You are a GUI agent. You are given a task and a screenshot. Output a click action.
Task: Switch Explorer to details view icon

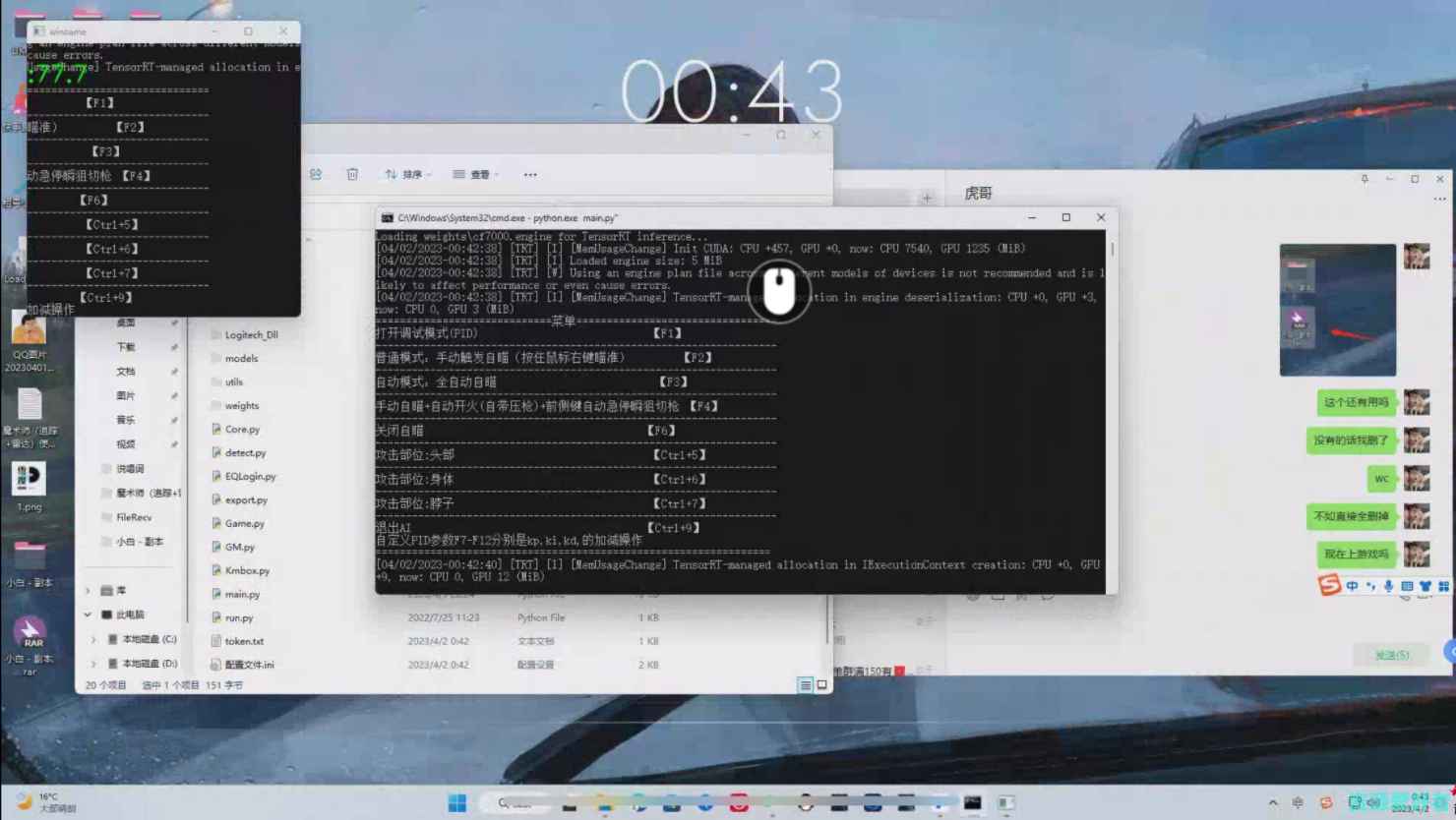(x=805, y=685)
